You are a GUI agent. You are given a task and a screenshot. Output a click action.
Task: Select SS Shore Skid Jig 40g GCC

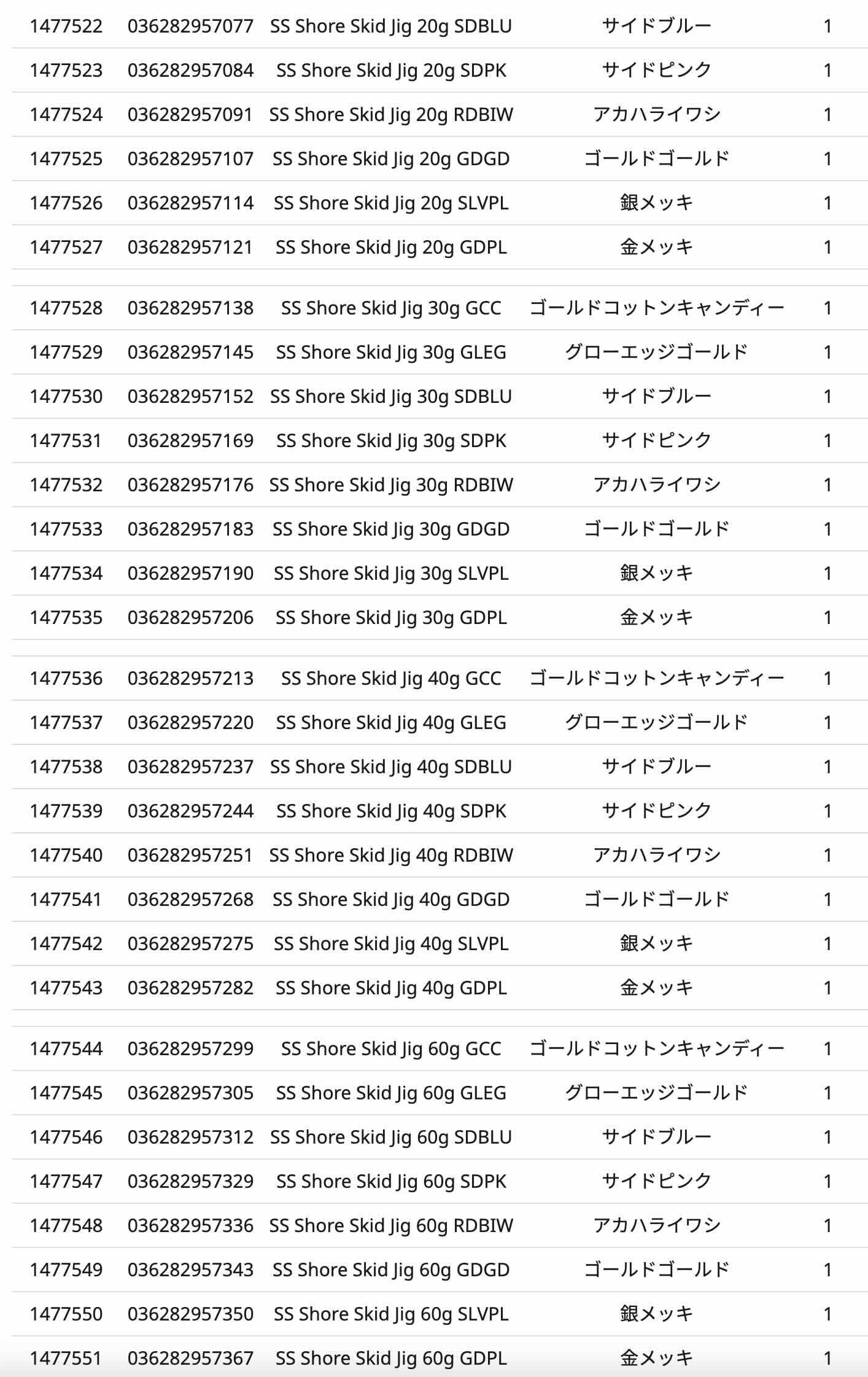pos(391,678)
